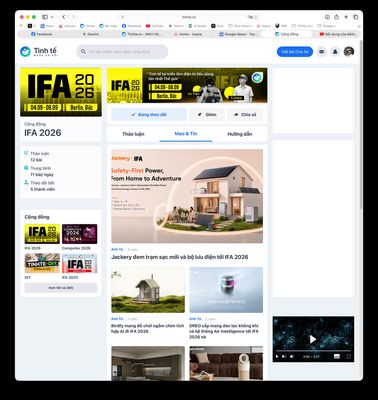Switch to the Facebook browser tab
The width and height of the screenshot is (378, 400).
point(41,34)
